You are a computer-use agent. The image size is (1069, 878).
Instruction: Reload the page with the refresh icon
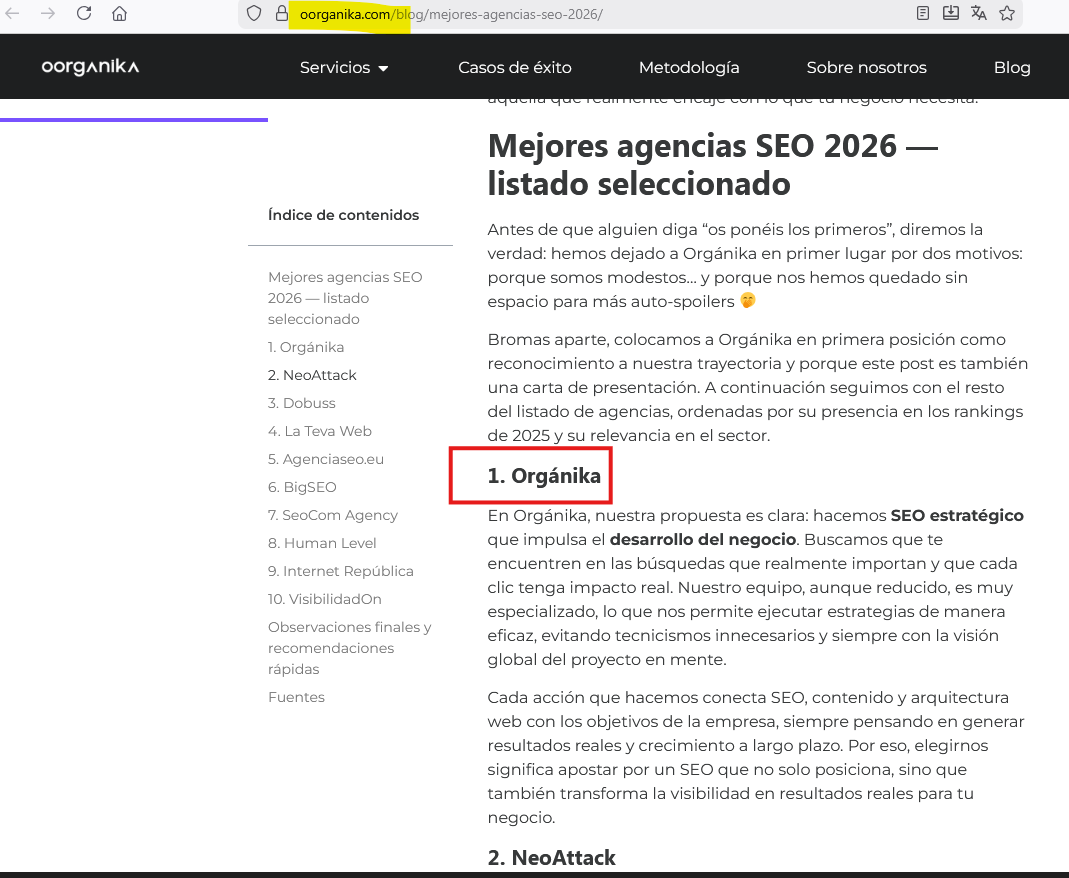(84, 14)
